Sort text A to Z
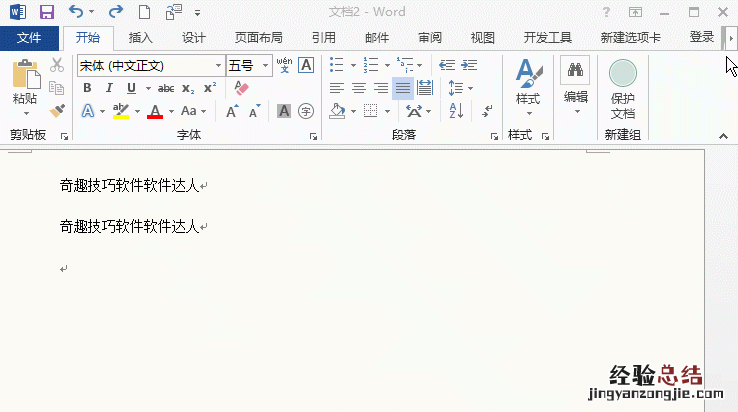 pyautogui.click(x=457, y=111)
